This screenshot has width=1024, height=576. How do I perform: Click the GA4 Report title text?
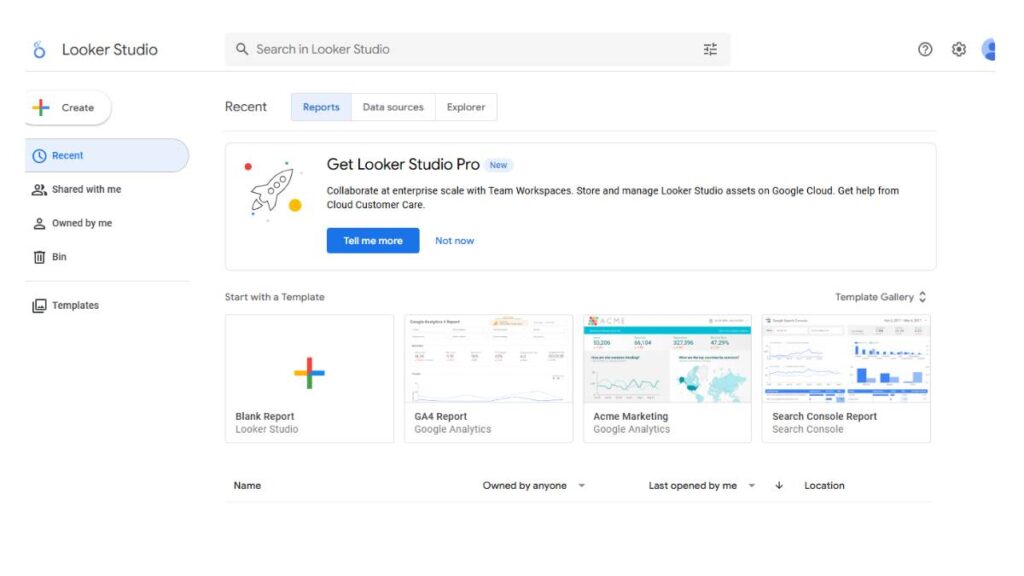coord(440,417)
